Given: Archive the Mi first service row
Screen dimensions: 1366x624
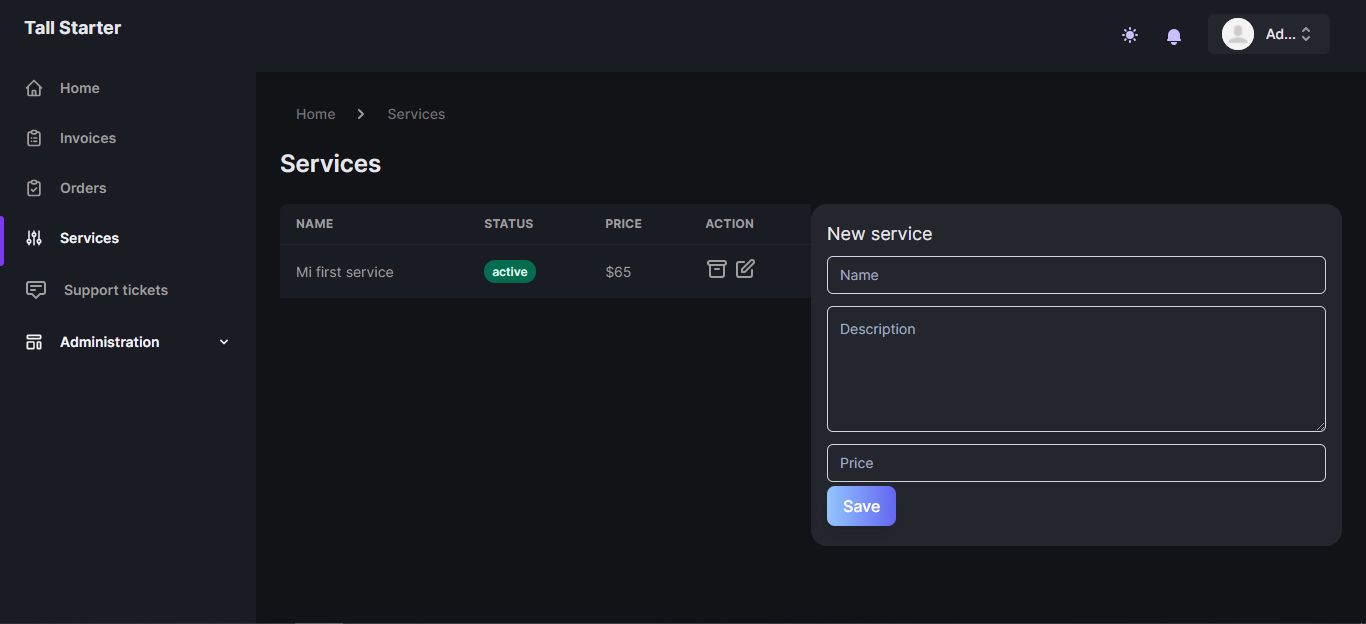Looking at the screenshot, I should 716,269.
